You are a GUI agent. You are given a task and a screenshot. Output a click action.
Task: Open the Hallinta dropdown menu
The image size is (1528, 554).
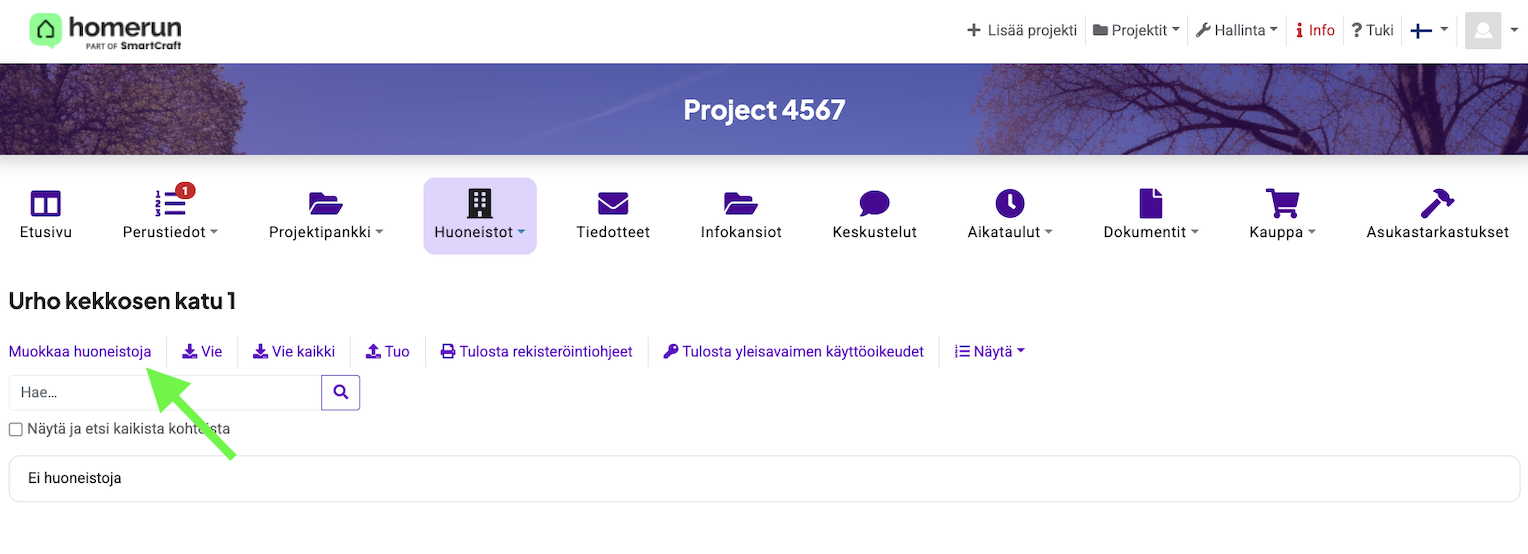point(1237,31)
